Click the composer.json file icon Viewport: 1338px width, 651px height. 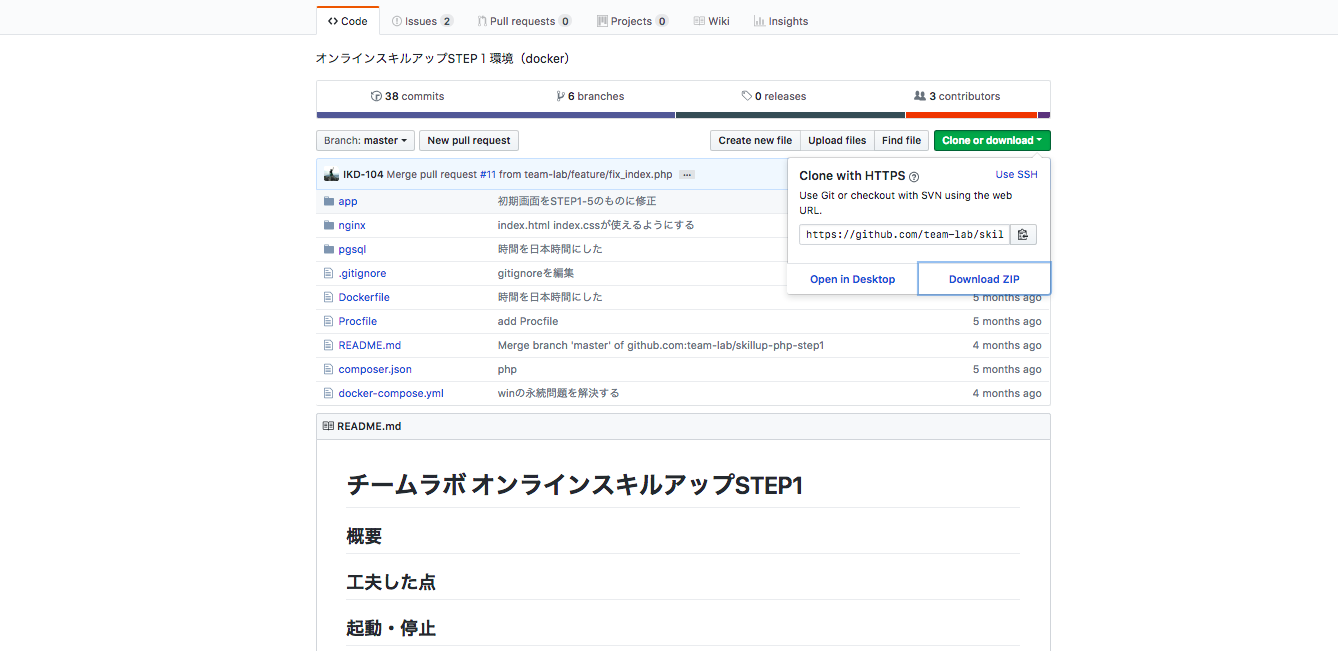pos(328,369)
